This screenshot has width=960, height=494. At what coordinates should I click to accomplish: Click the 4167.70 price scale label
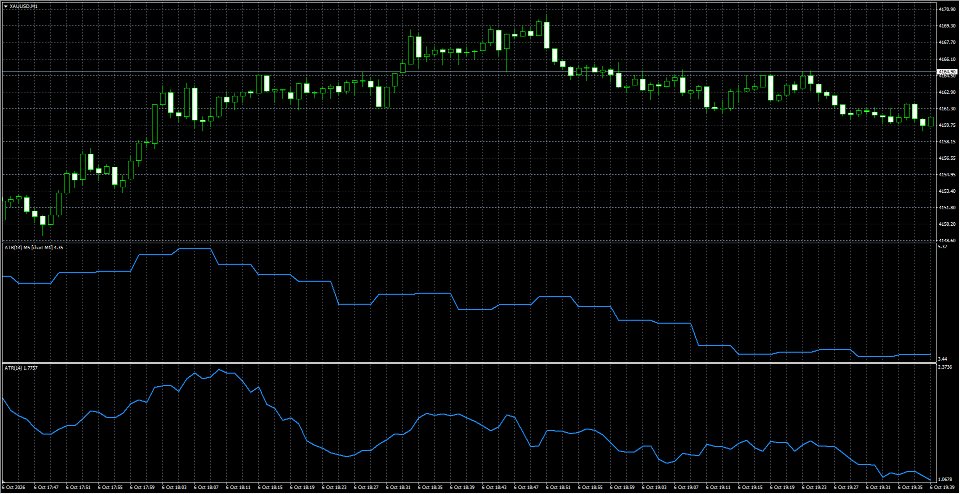tap(947, 43)
